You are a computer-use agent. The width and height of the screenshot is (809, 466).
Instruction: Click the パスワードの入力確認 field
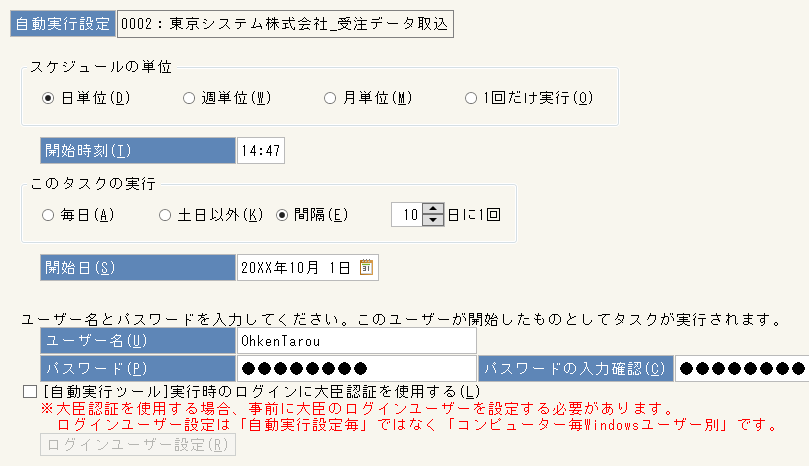[742, 368]
